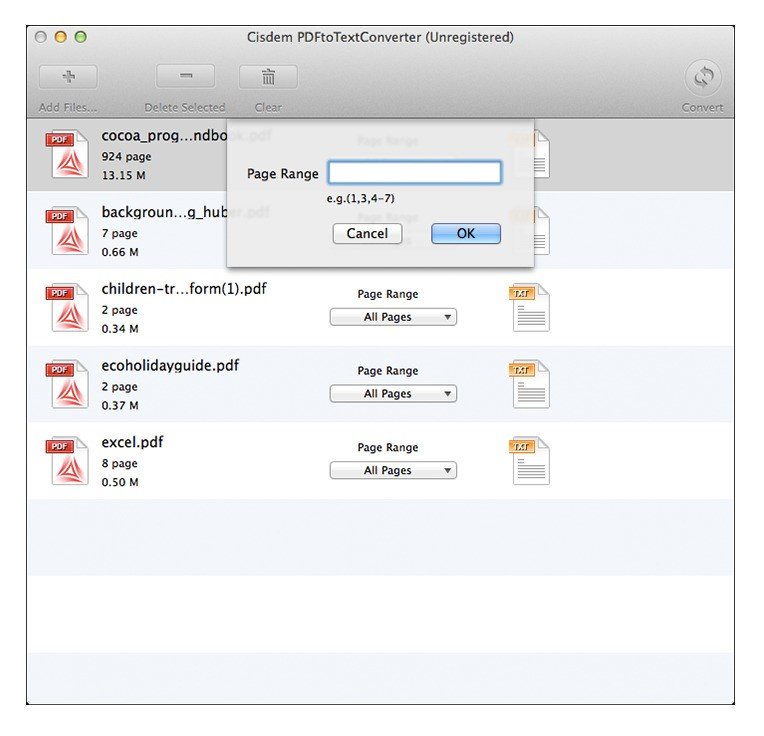The height and width of the screenshot is (736, 764).
Task: Select the children-tr...form(1).pdf PDF icon
Action: [67, 307]
